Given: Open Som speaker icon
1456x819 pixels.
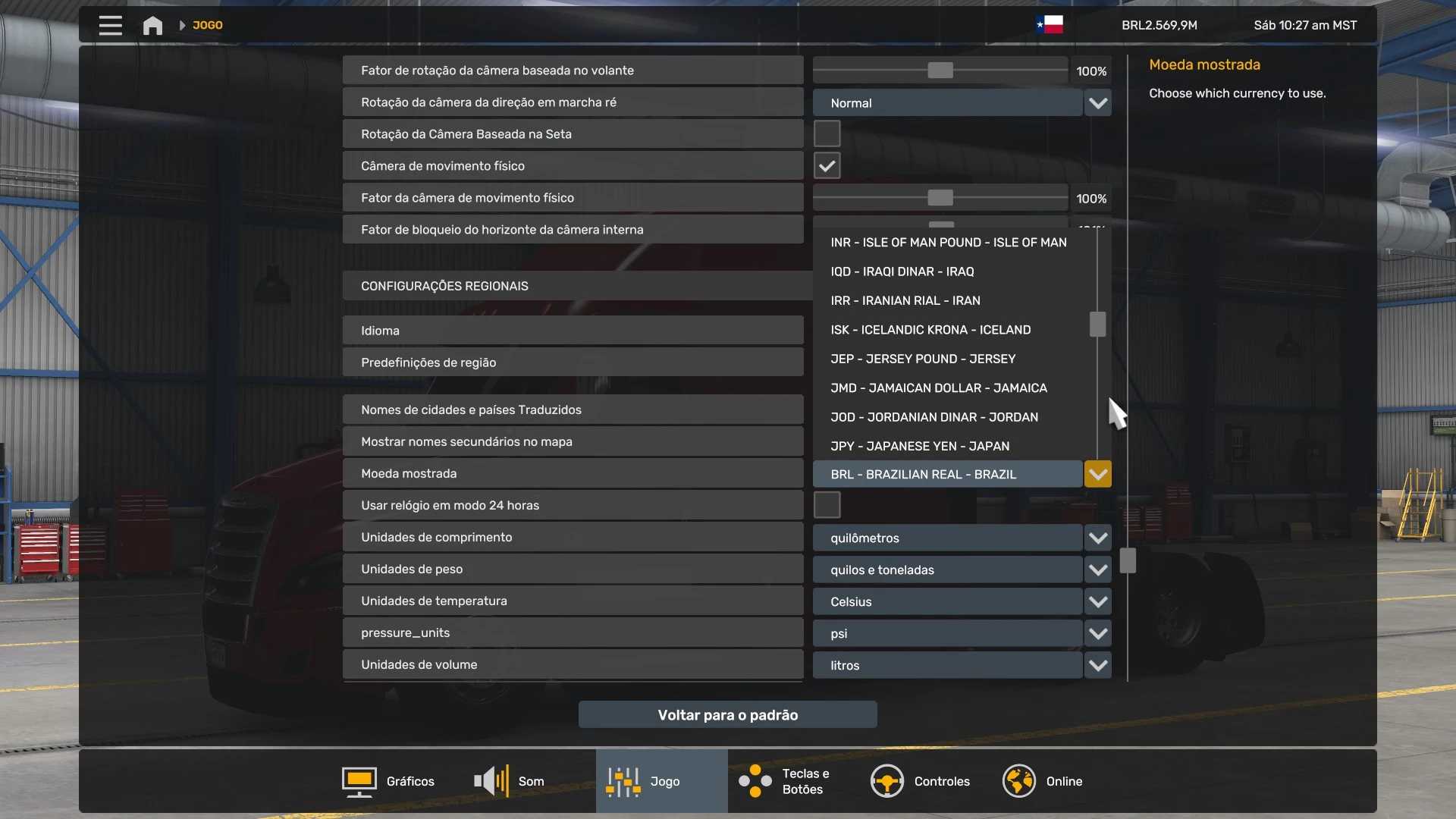Looking at the screenshot, I should [491, 781].
